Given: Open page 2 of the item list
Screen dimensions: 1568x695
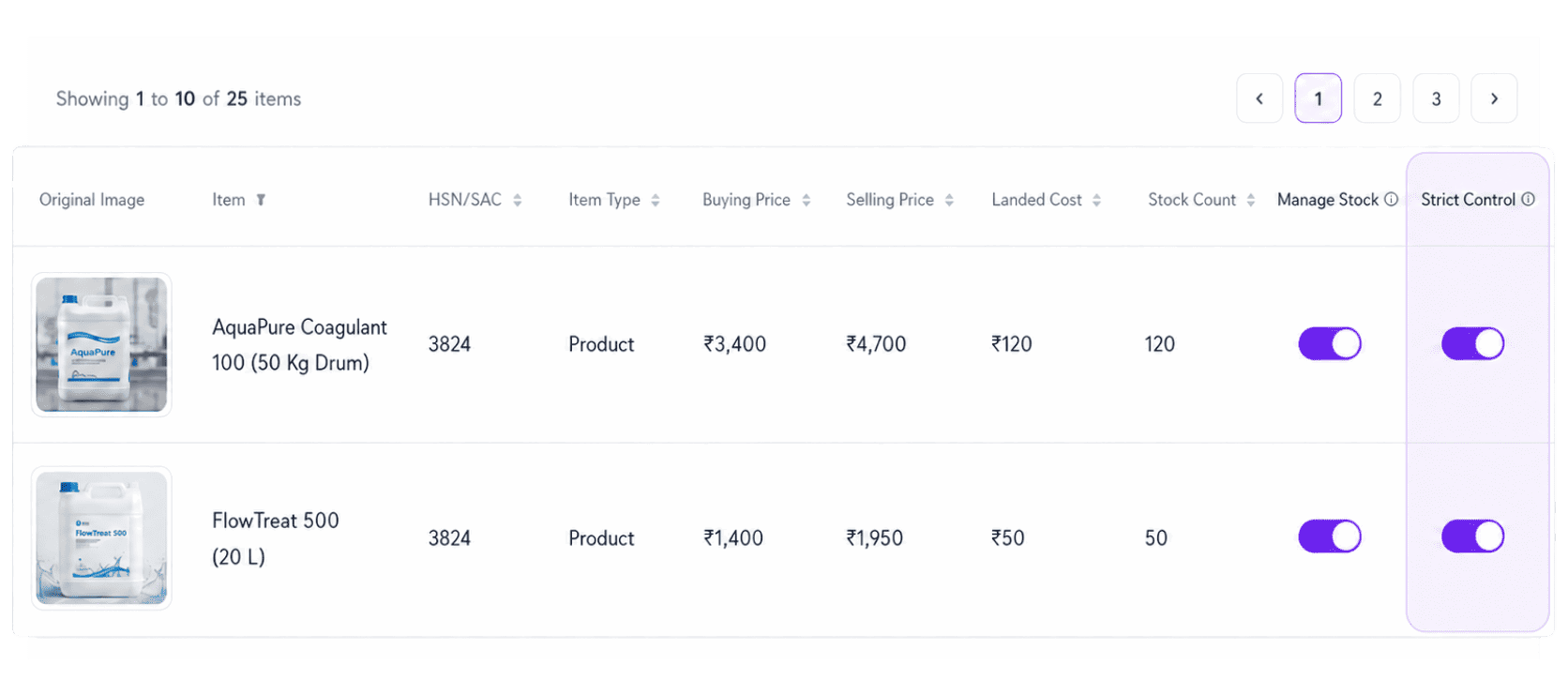Looking at the screenshot, I should [1378, 98].
